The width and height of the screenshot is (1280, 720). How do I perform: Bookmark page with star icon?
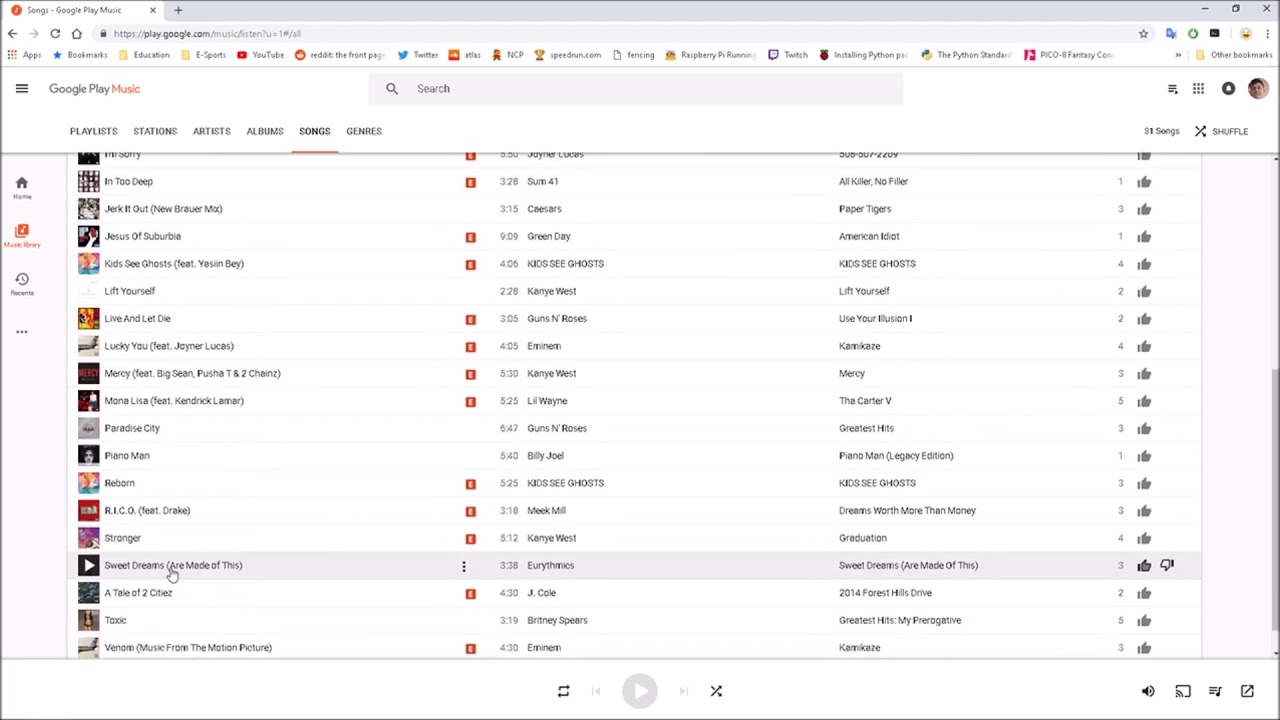point(1143,34)
